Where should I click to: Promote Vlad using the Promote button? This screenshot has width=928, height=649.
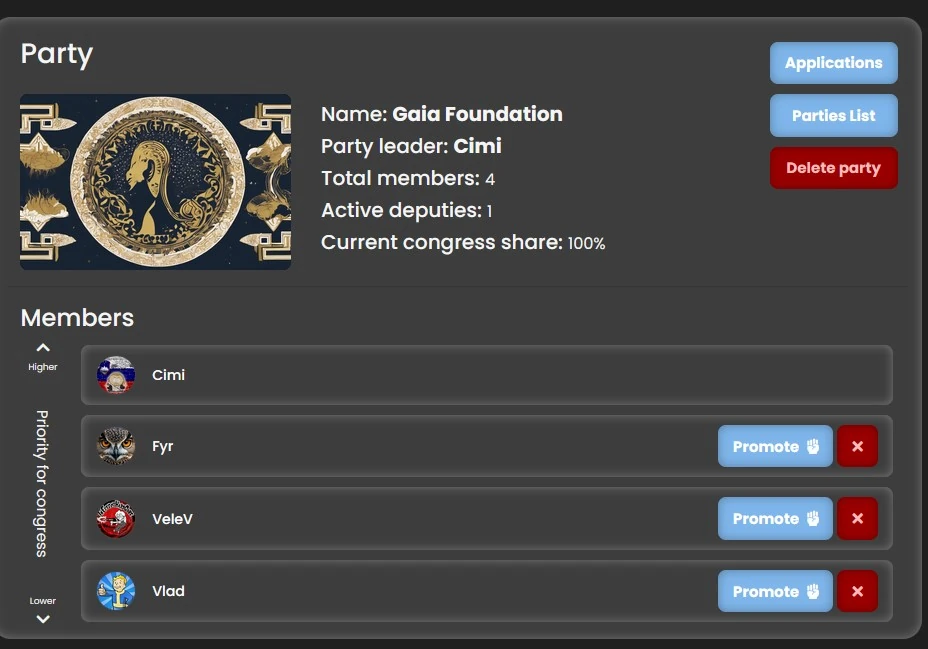tap(775, 591)
